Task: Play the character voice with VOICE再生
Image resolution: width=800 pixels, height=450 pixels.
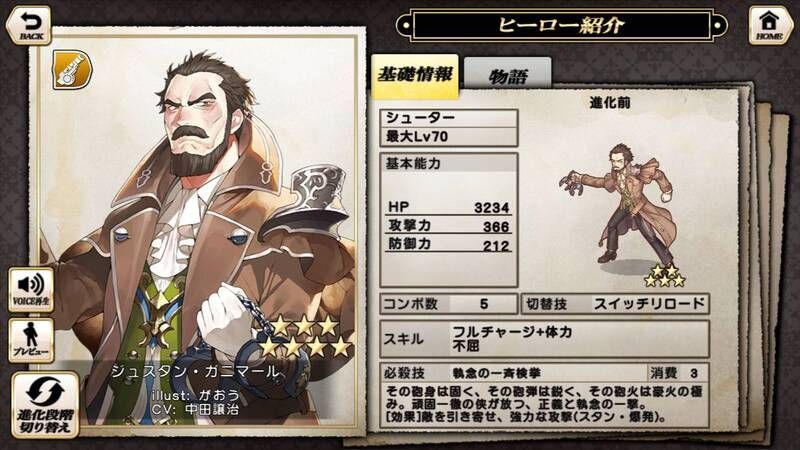Action: 31,289
